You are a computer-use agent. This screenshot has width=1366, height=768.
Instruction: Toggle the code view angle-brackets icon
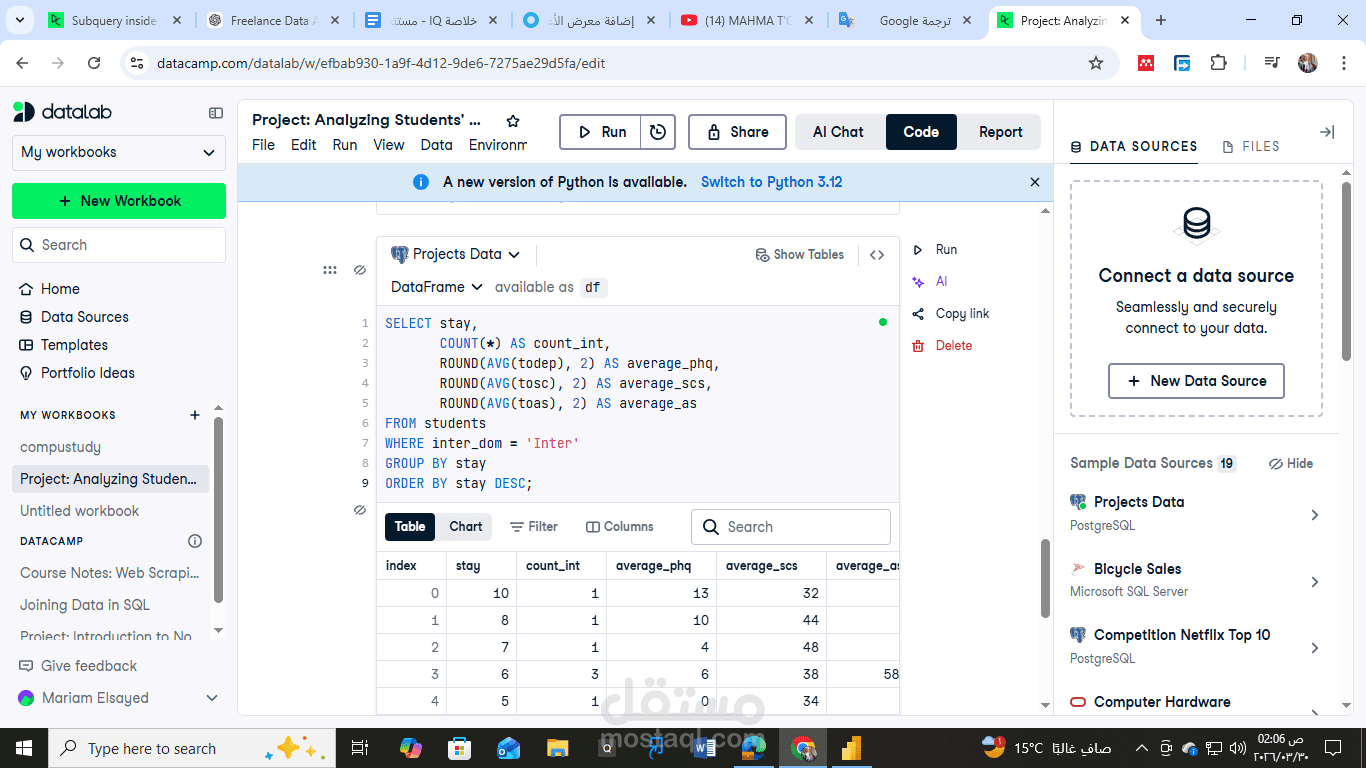tap(877, 254)
